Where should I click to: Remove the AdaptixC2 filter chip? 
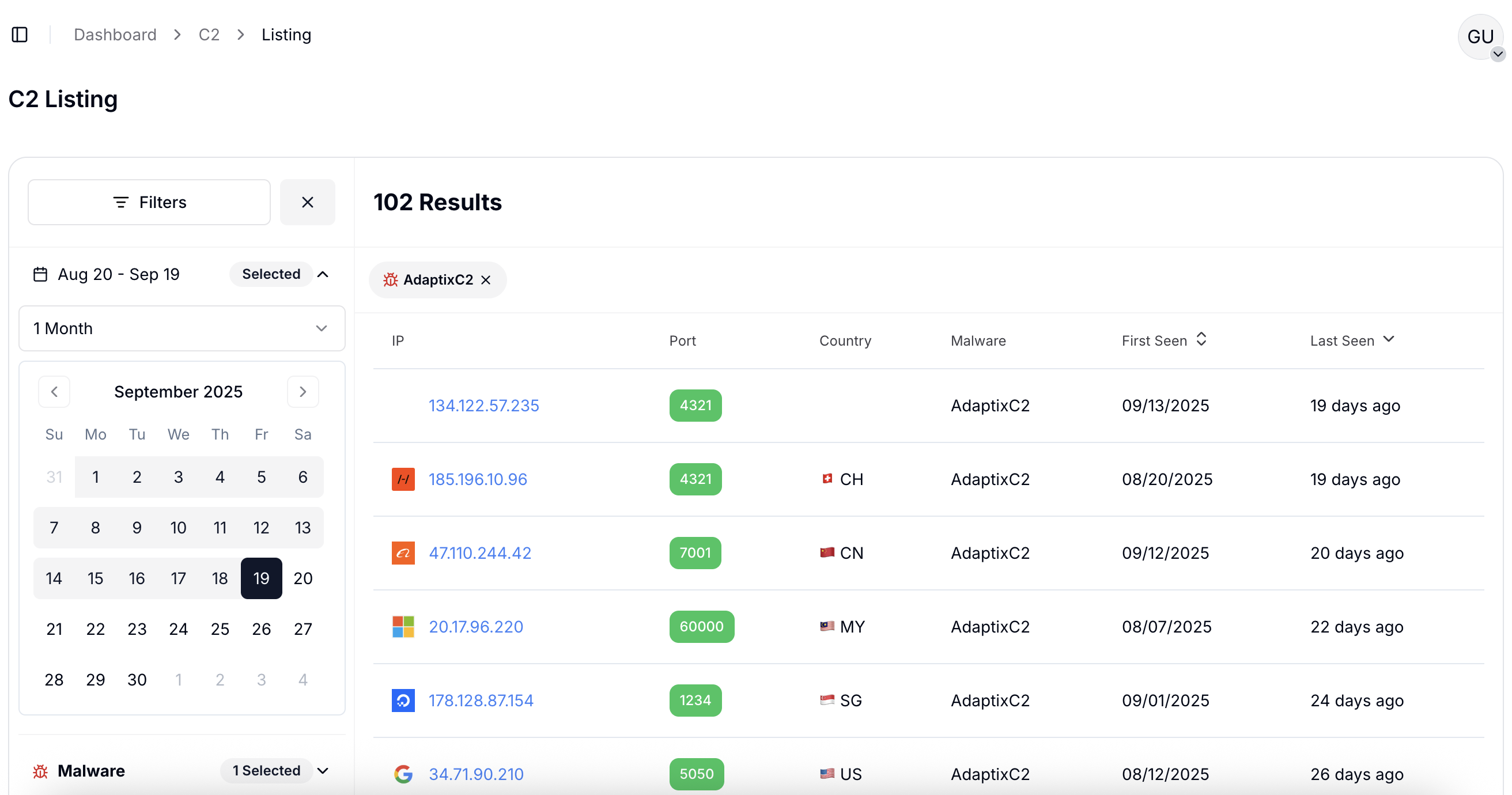[x=485, y=280]
